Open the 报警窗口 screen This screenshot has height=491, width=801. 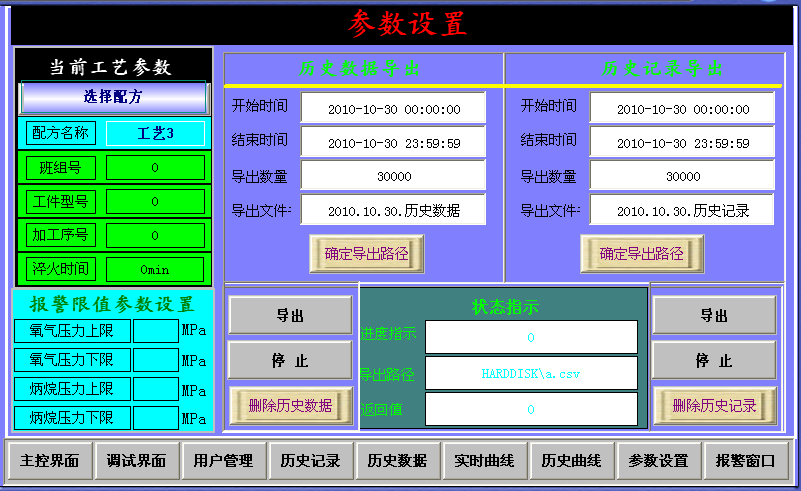pos(745,461)
